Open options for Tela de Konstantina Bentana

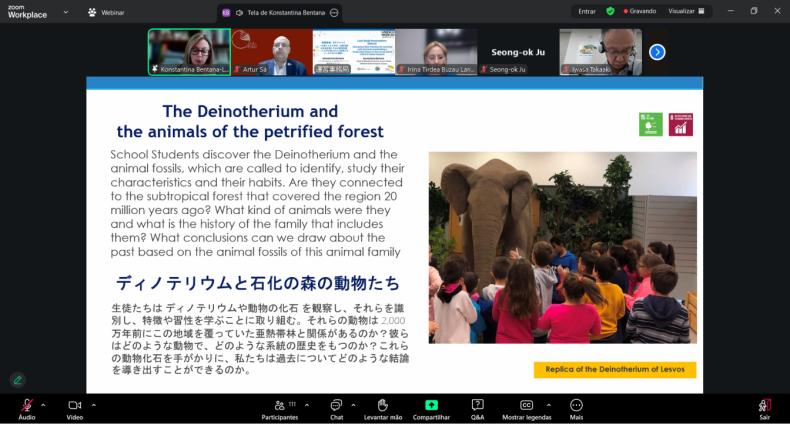334,12
